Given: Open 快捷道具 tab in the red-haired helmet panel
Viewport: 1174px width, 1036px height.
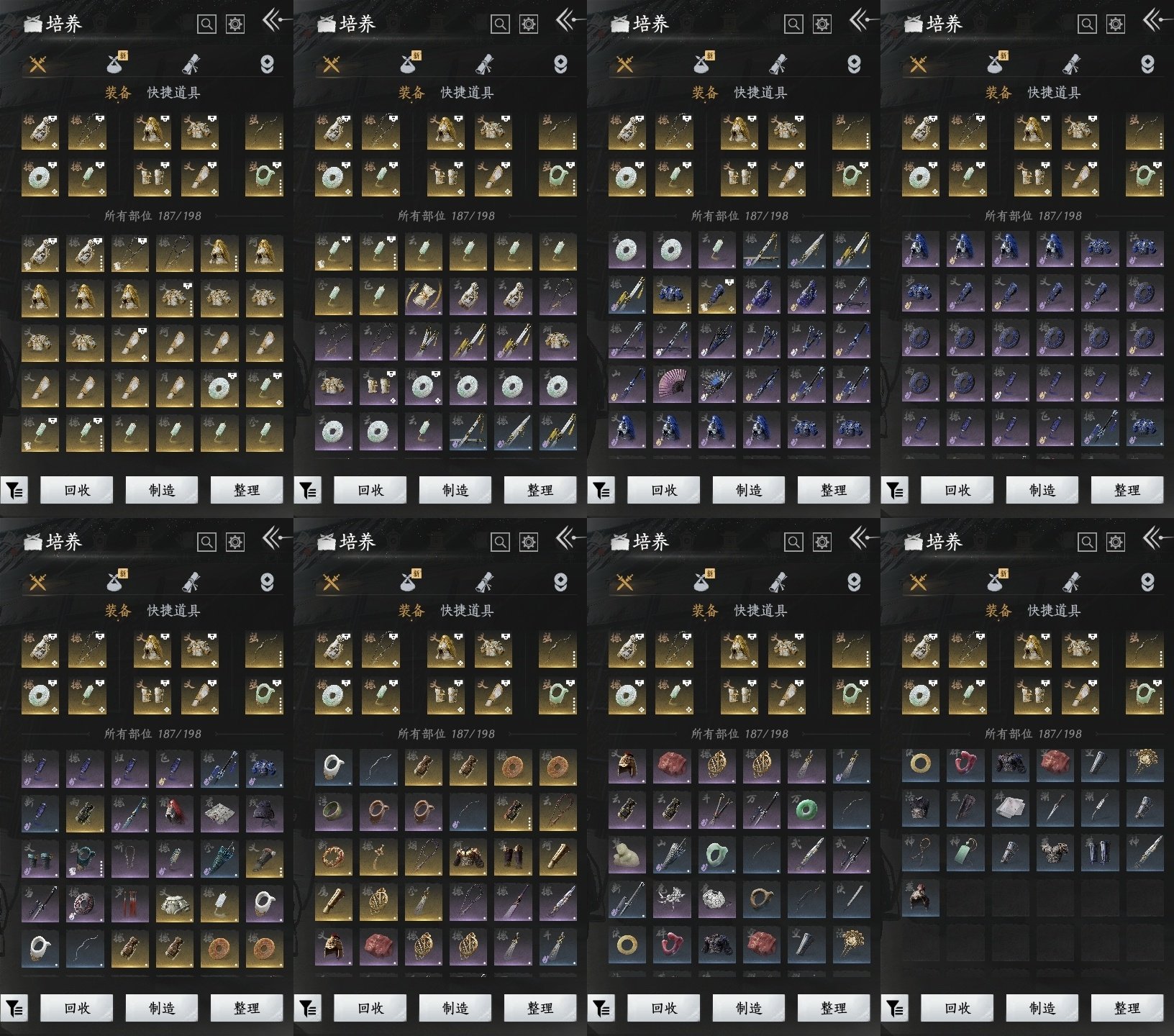Looking at the screenshot, I should point(173,611).
